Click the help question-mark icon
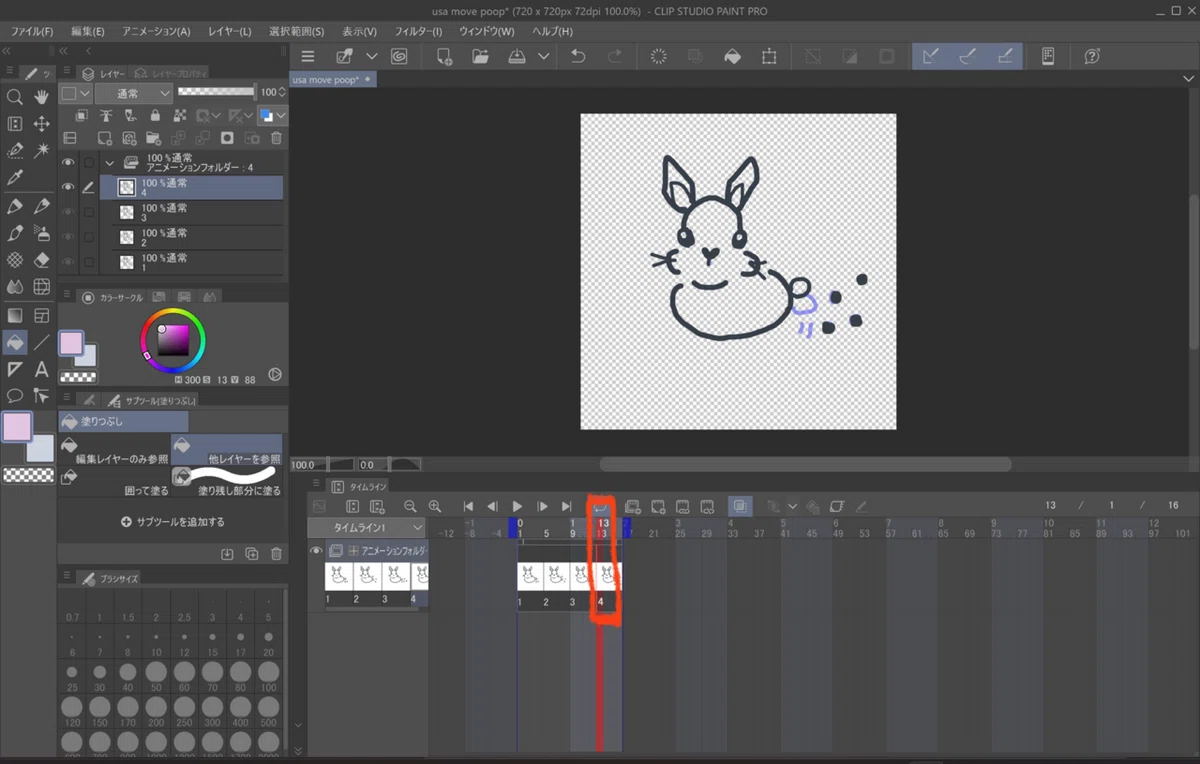 (x=1093, y=57)
